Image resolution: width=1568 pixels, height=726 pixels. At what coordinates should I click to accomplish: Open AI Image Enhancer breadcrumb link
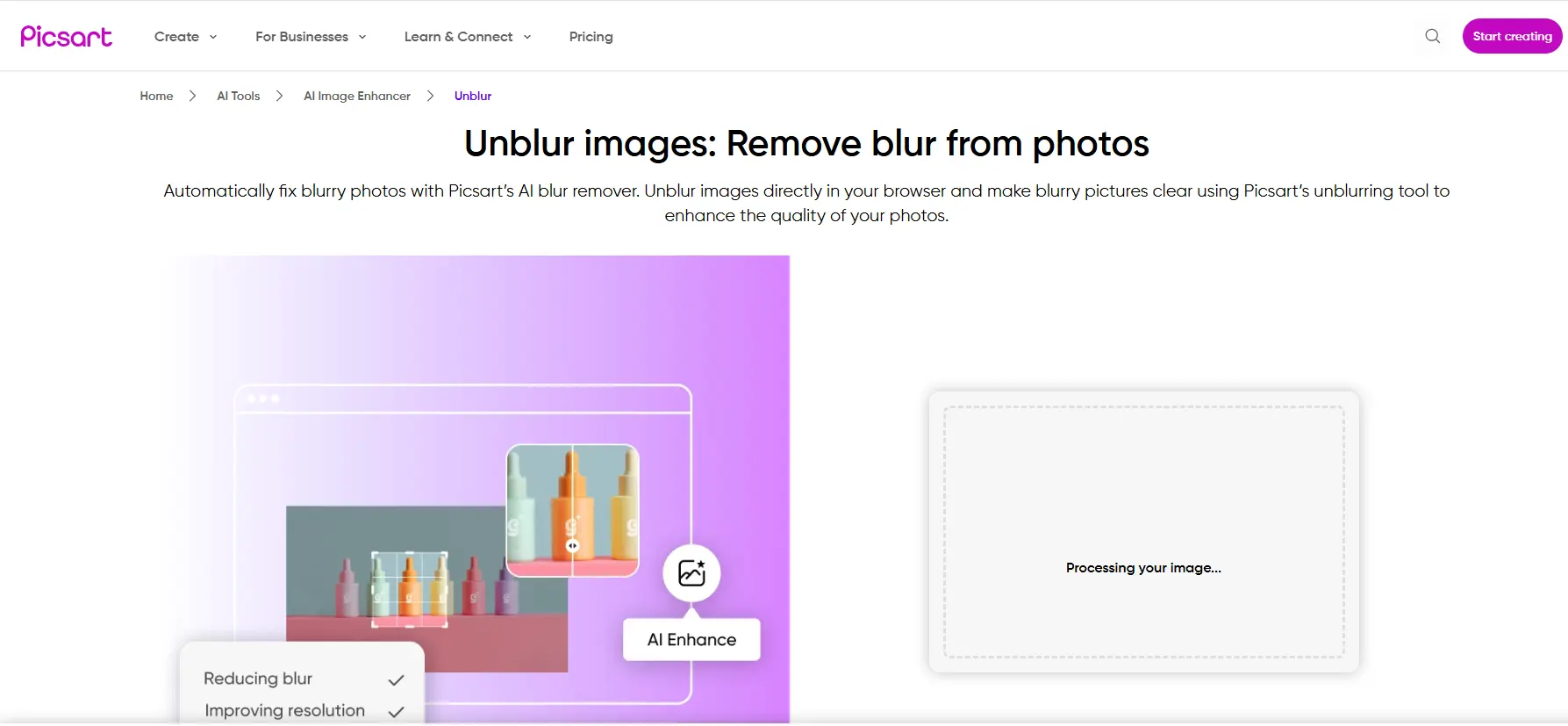tap(357, 96)
